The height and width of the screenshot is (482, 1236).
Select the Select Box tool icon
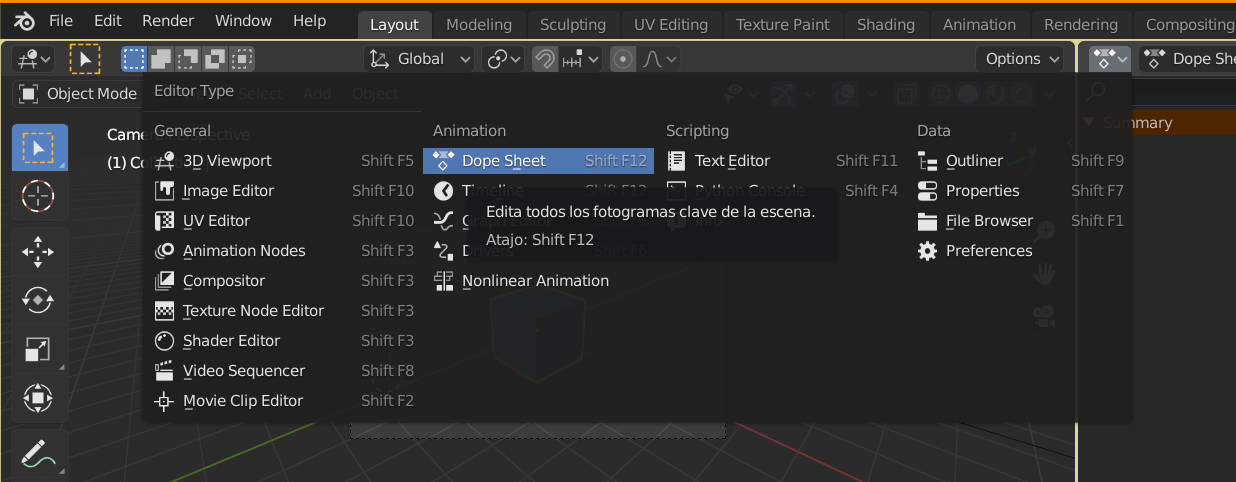pyautogui.click(x=38, y=148)
